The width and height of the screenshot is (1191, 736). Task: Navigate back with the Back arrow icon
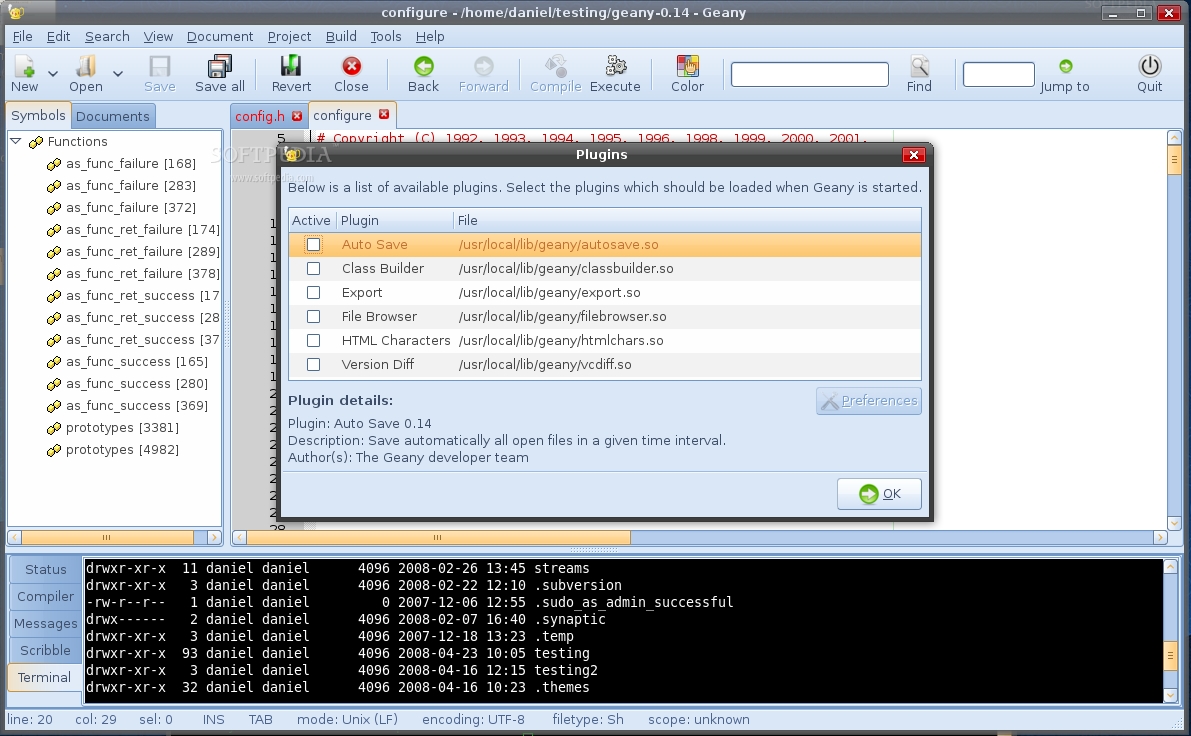[x=423, y=67]
